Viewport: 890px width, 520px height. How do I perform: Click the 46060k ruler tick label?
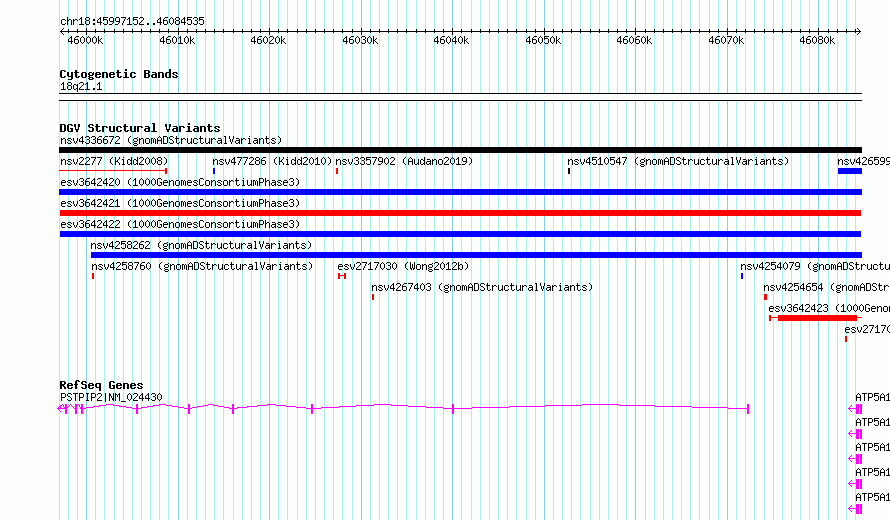pyautogui.click(x=635, y=40)
